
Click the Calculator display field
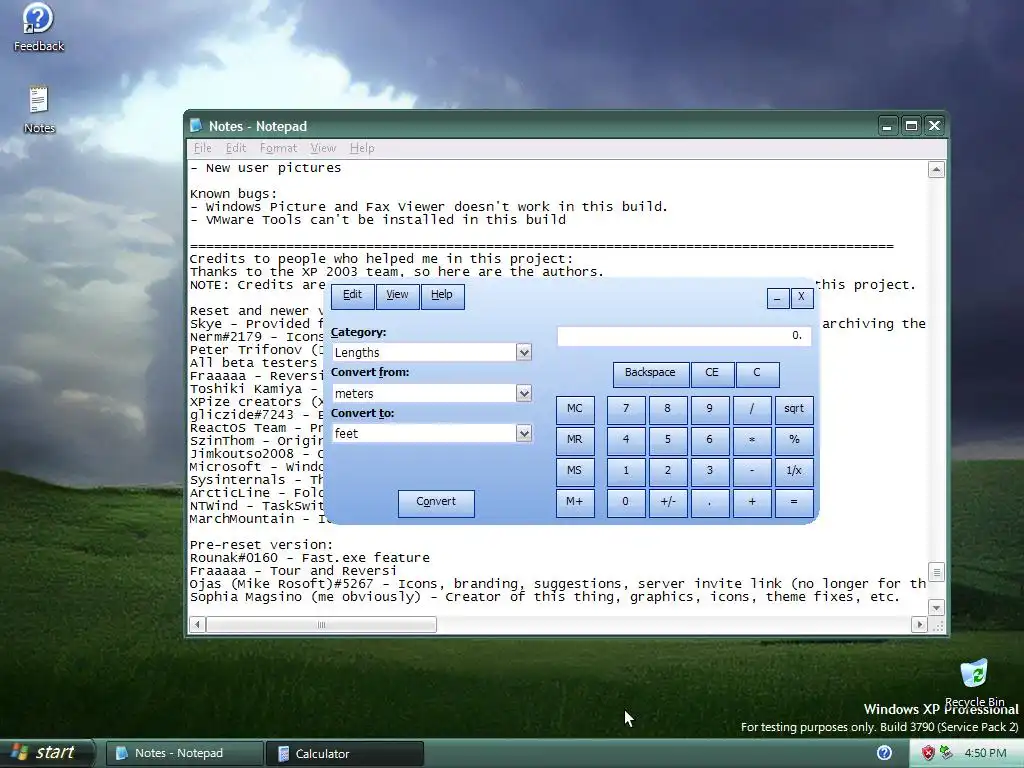coord(684,336)
